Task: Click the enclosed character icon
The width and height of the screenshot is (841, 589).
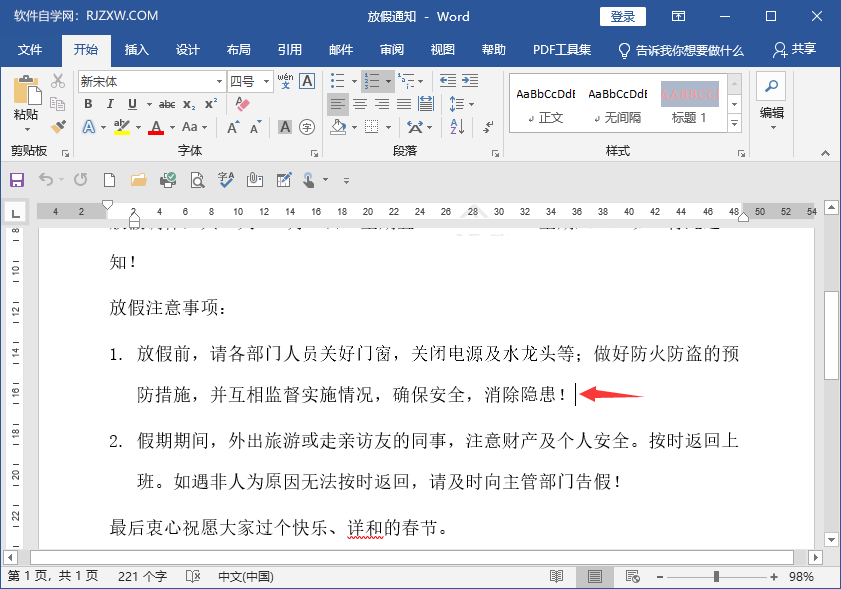Action: [307, 127]
